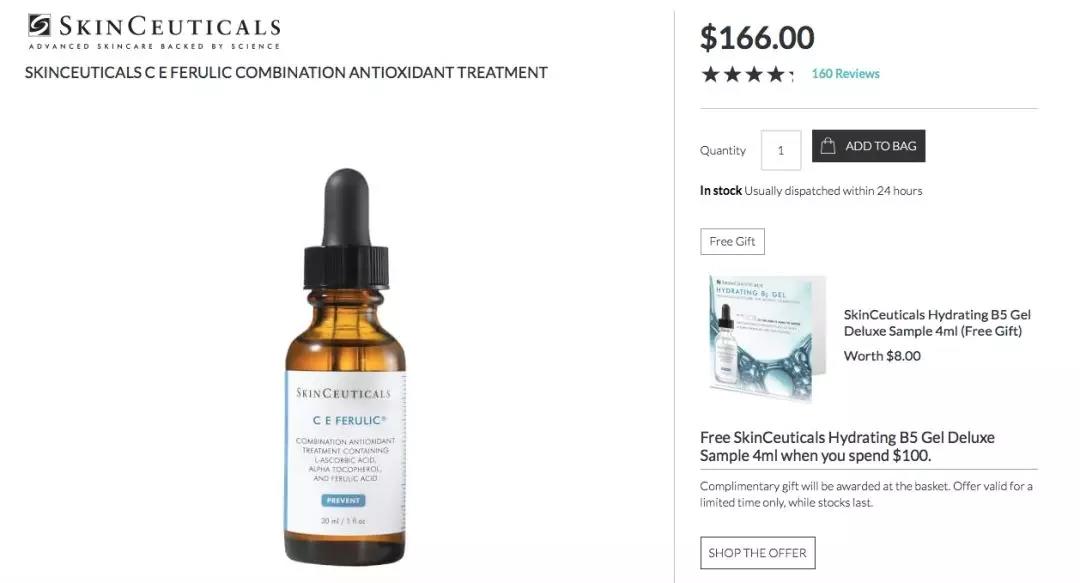Click the $166.00 price text
1080x583 pixels.
click(757, 37)
